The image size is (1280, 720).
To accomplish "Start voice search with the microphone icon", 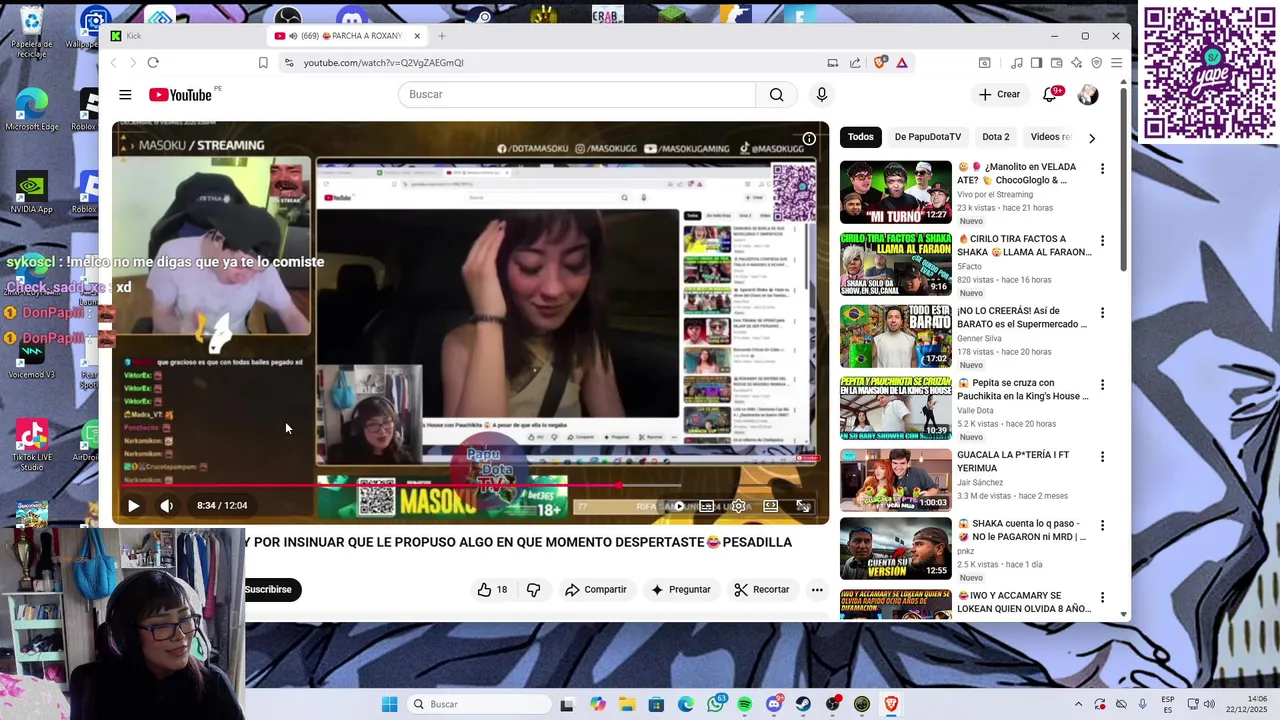I will tap(822, 95).
